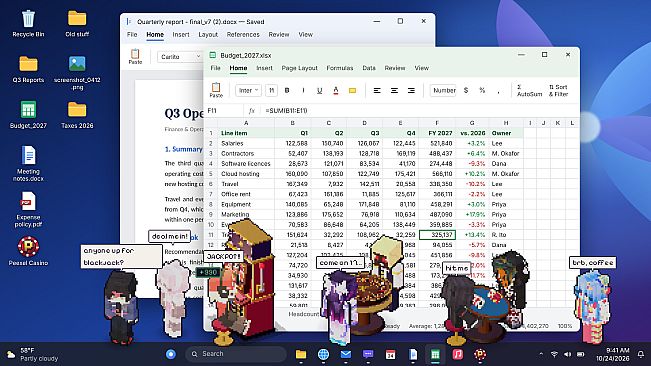Image resolution: width=651 pixels, height=366 pixels.
Task: Select the Software licences cell
Action: click(246, 163)
